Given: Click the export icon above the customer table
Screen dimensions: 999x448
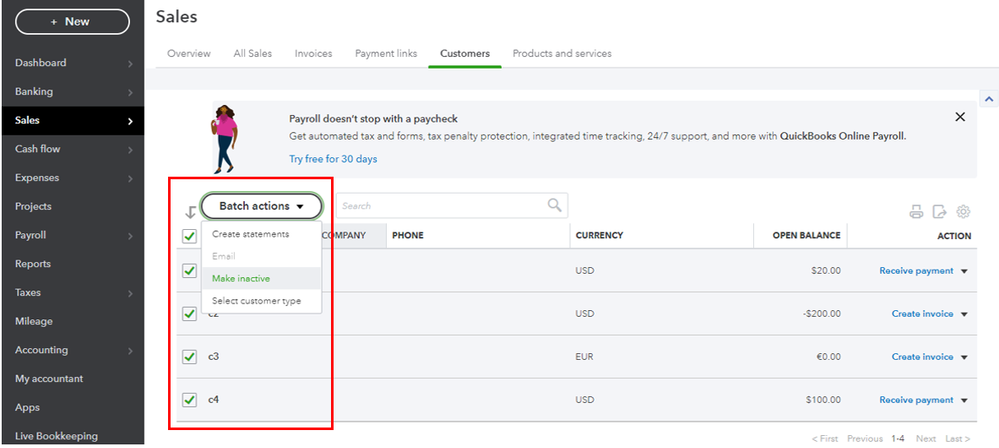Looking at the screenshot, I should tap(939, 212).
